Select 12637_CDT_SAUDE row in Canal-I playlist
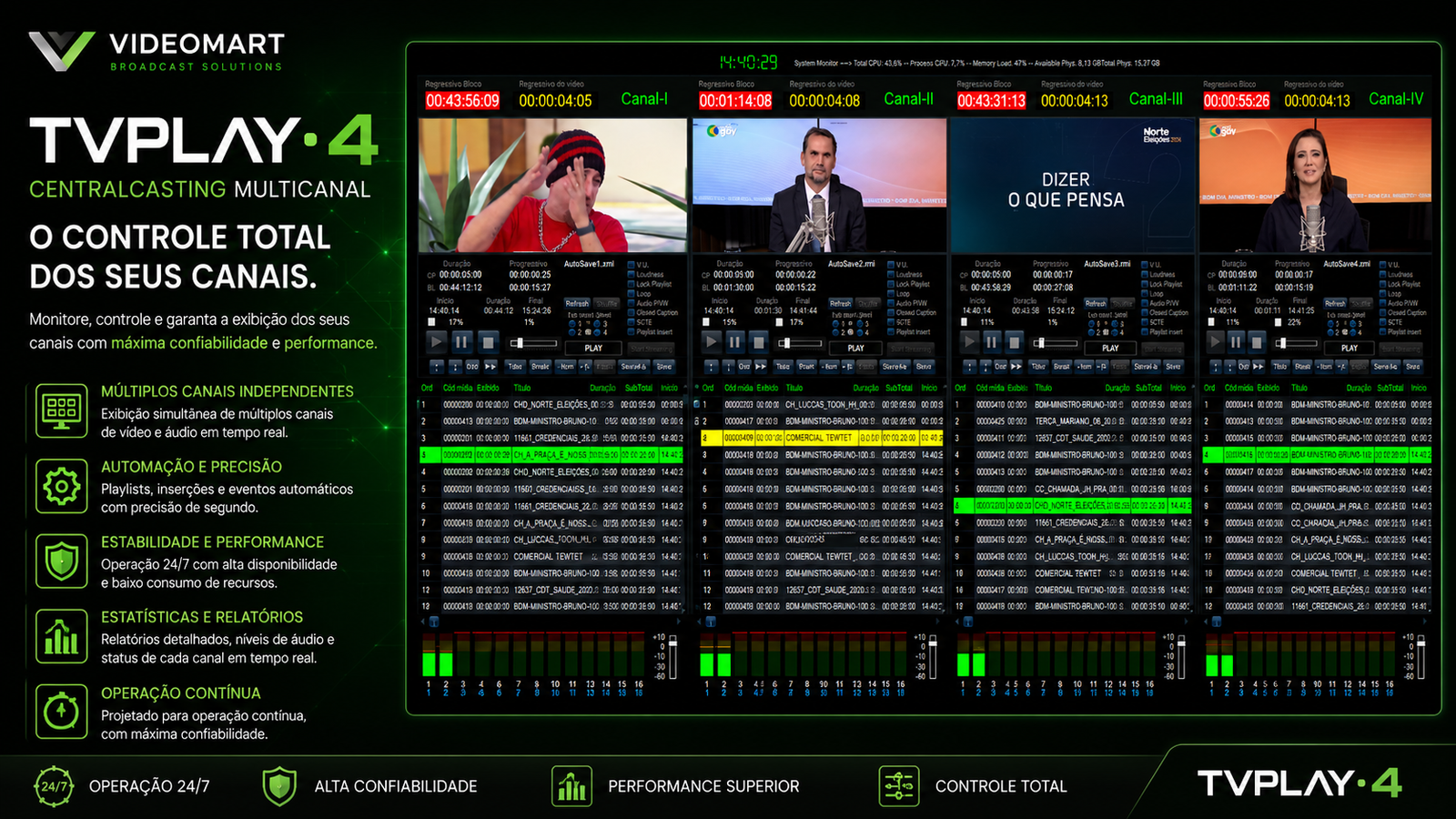 (x=551, y=590)
